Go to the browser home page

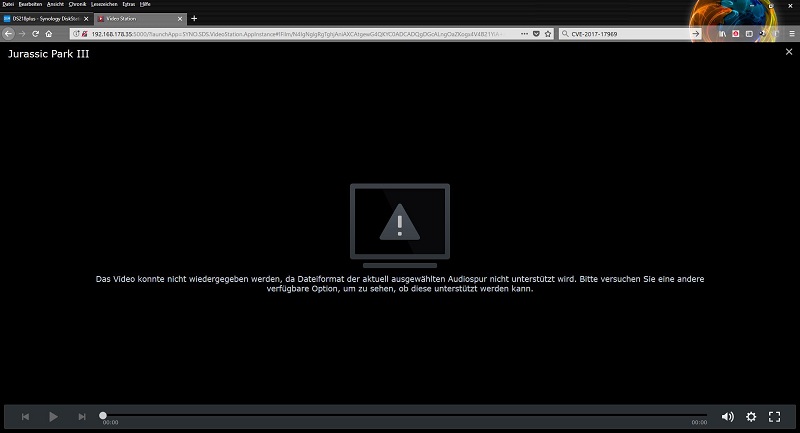point(48,33)
